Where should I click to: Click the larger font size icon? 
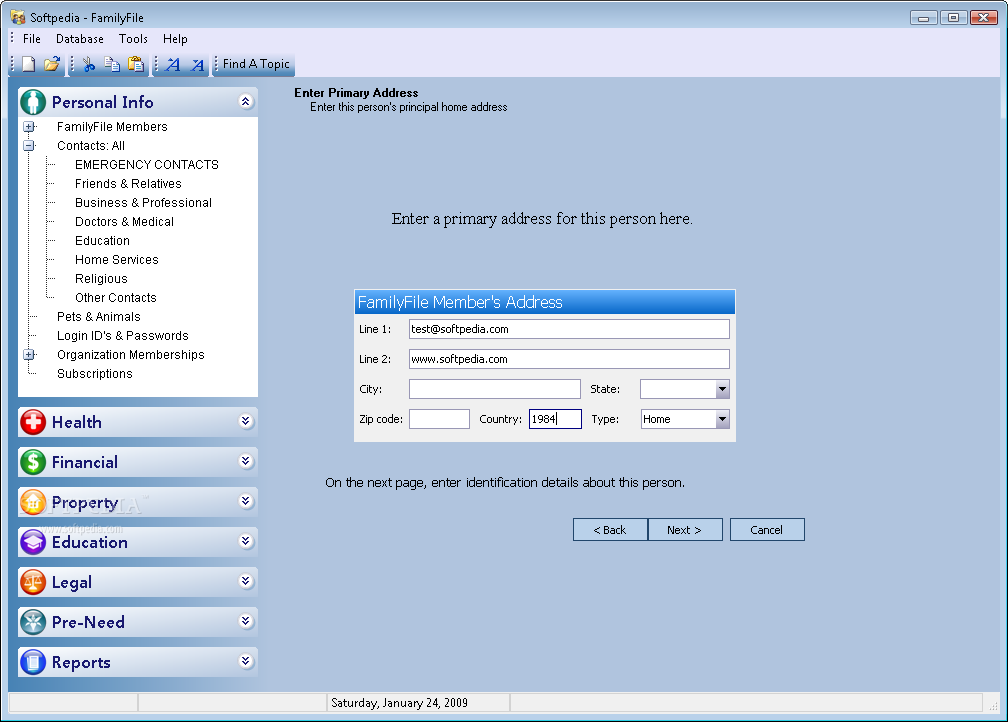(x=173, y=64)
